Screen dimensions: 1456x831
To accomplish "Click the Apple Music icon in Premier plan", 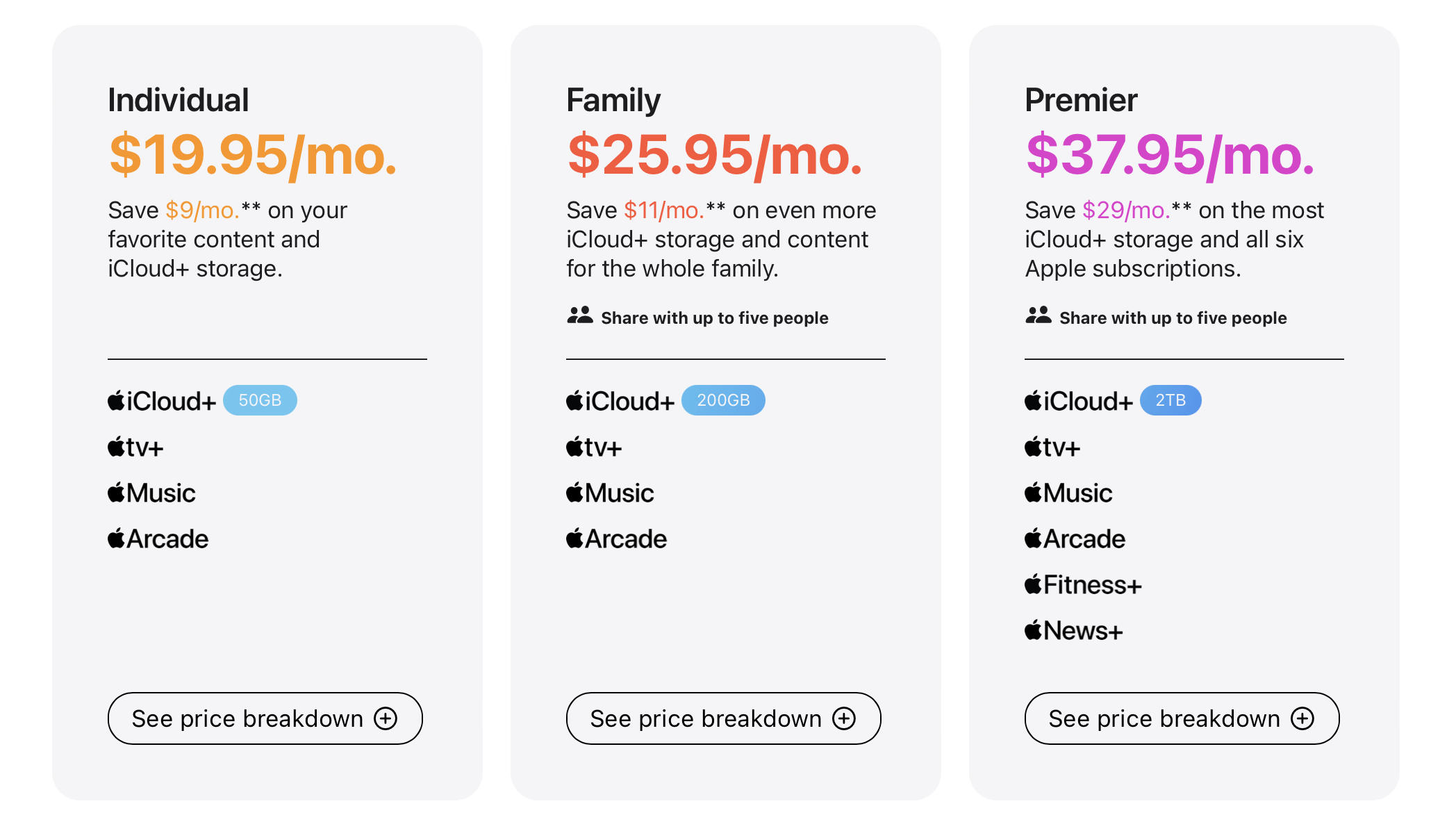I will pos(1032,493).
